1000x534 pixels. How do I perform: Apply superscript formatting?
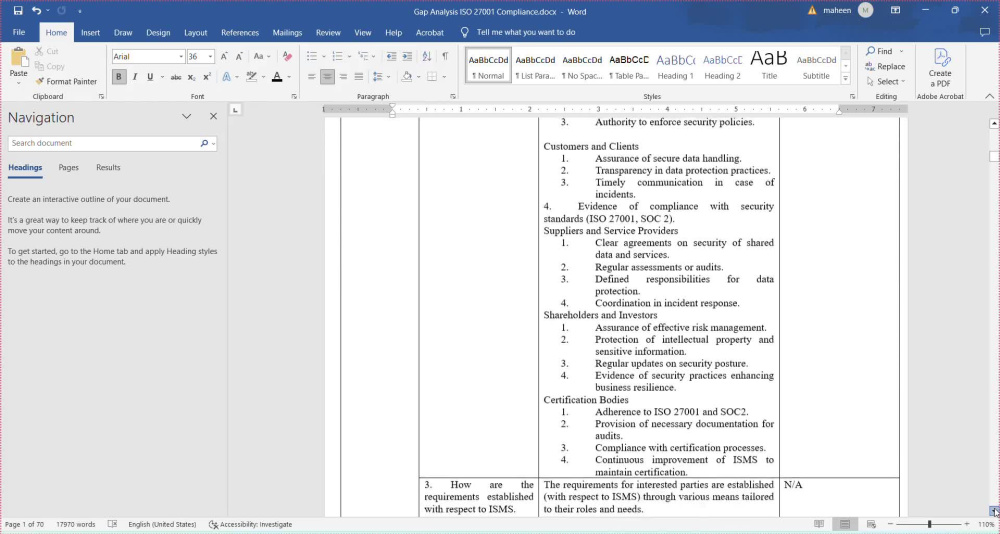coord(207,77)
